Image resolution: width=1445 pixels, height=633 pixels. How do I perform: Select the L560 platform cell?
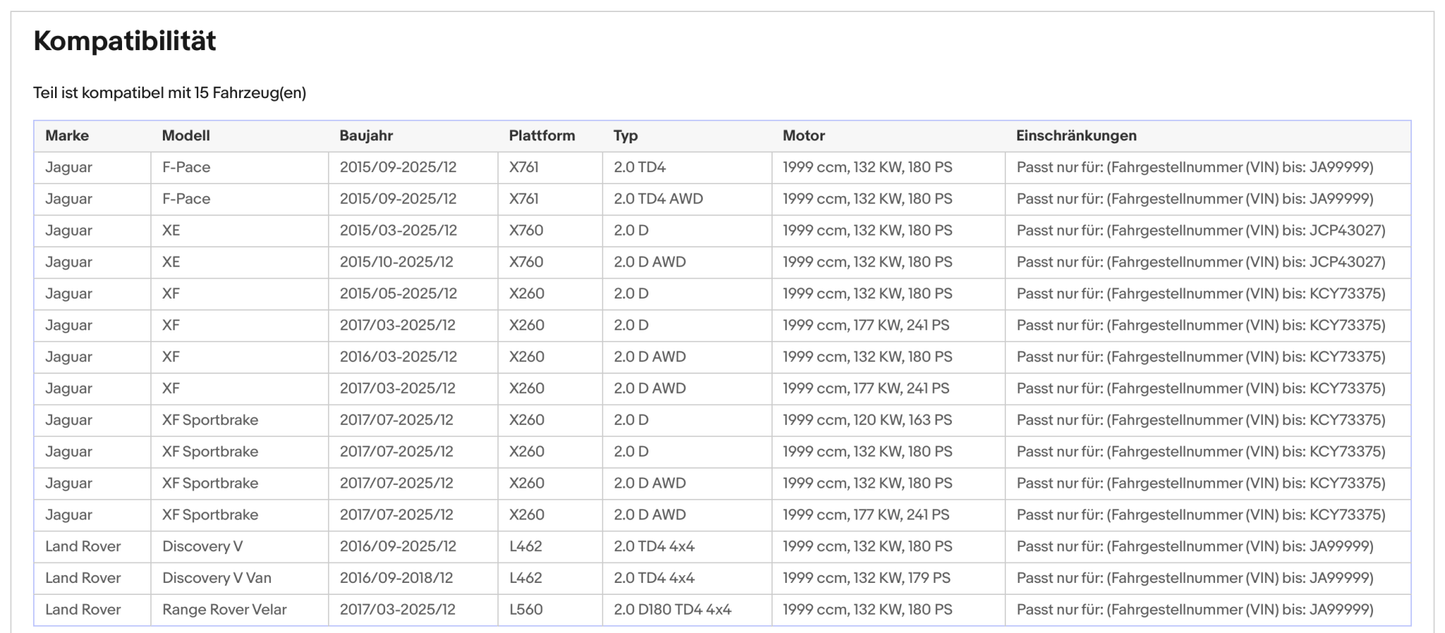tap(526, 610)
